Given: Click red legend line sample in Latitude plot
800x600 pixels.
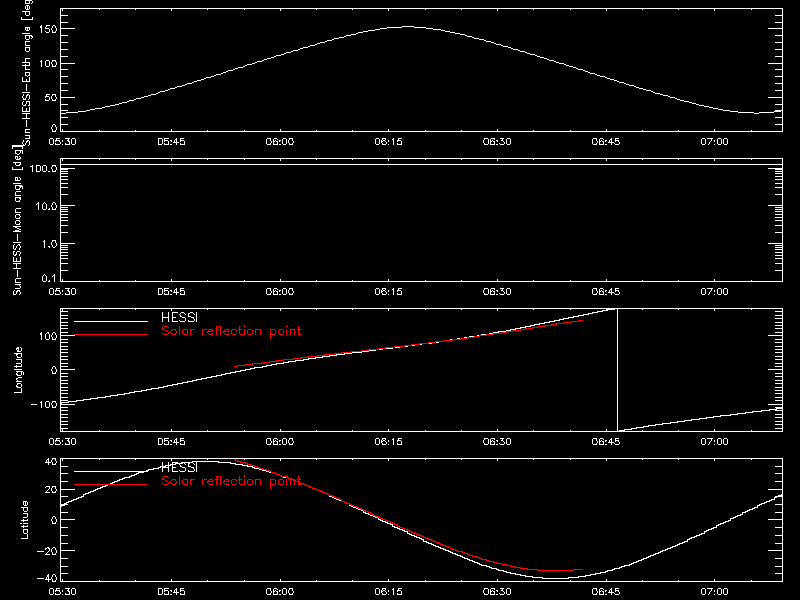Looking at the screenshot, I should 111,485.
